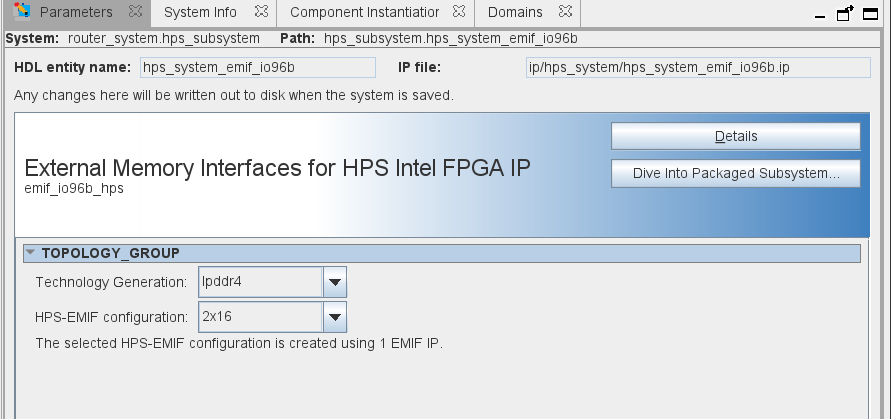
Task: Switch to the System Info tab
Action: 200,13
